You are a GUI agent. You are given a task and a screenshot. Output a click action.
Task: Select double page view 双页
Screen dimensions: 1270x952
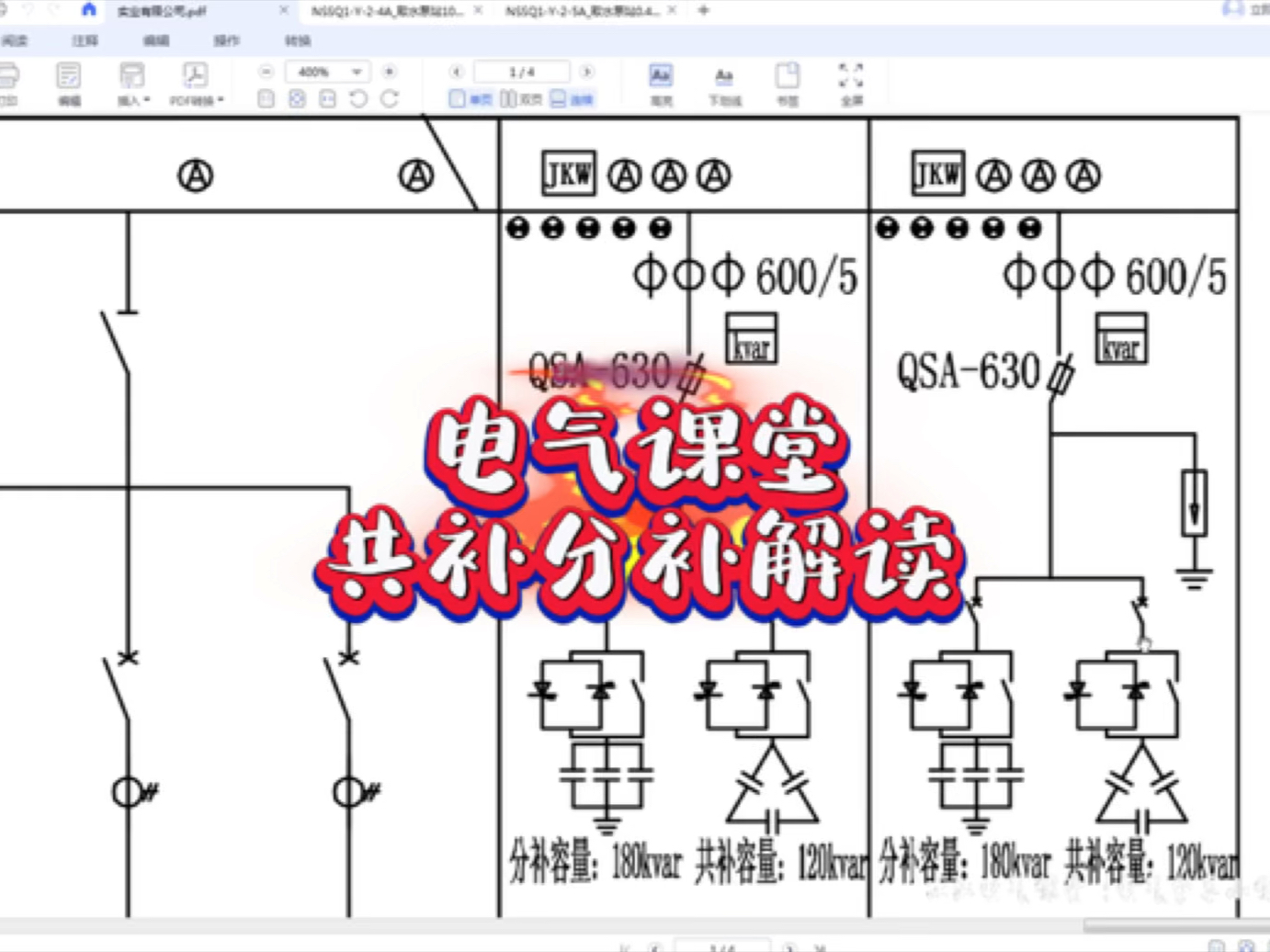[521, 99]
